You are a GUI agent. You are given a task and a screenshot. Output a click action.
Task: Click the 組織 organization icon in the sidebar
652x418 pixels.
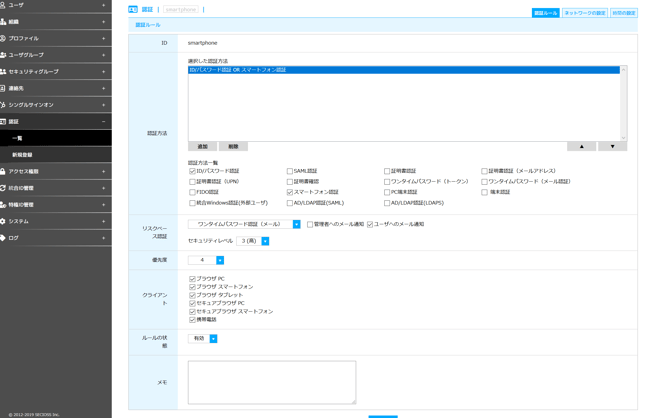tap(3, 22)
